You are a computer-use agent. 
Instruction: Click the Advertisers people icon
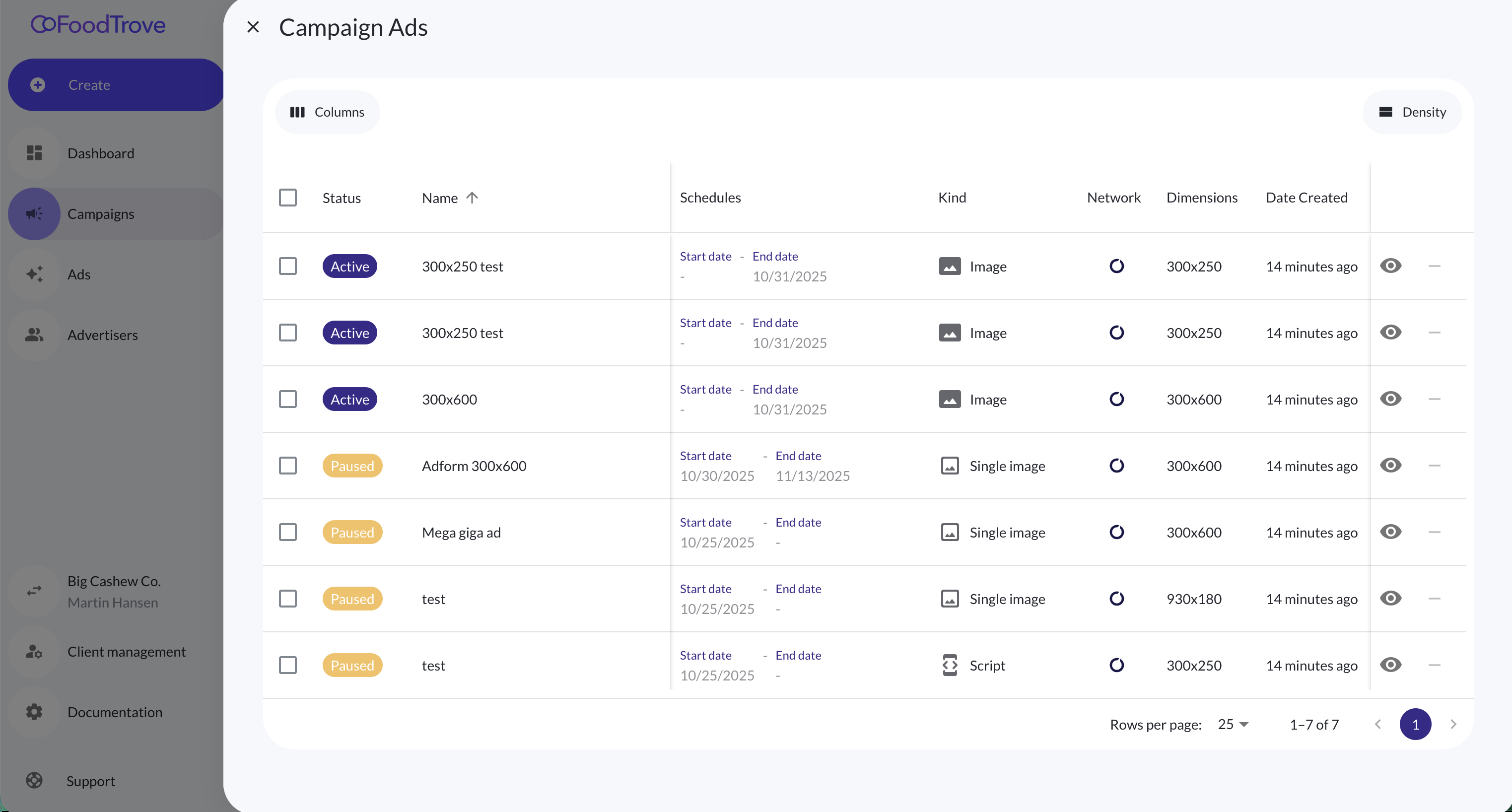(34, 335)
